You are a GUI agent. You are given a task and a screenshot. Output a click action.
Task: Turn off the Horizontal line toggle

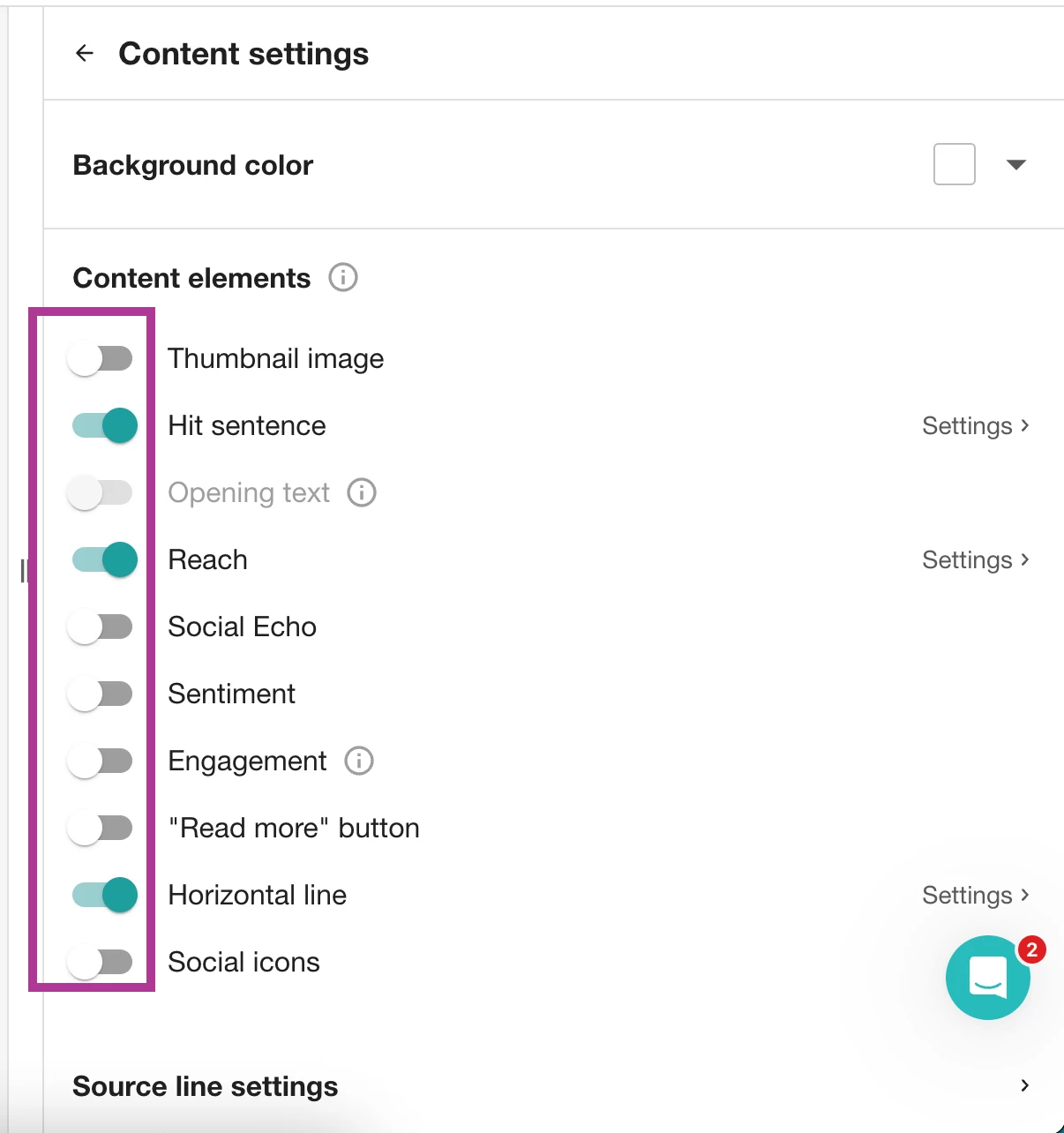[x=105, y=895]
